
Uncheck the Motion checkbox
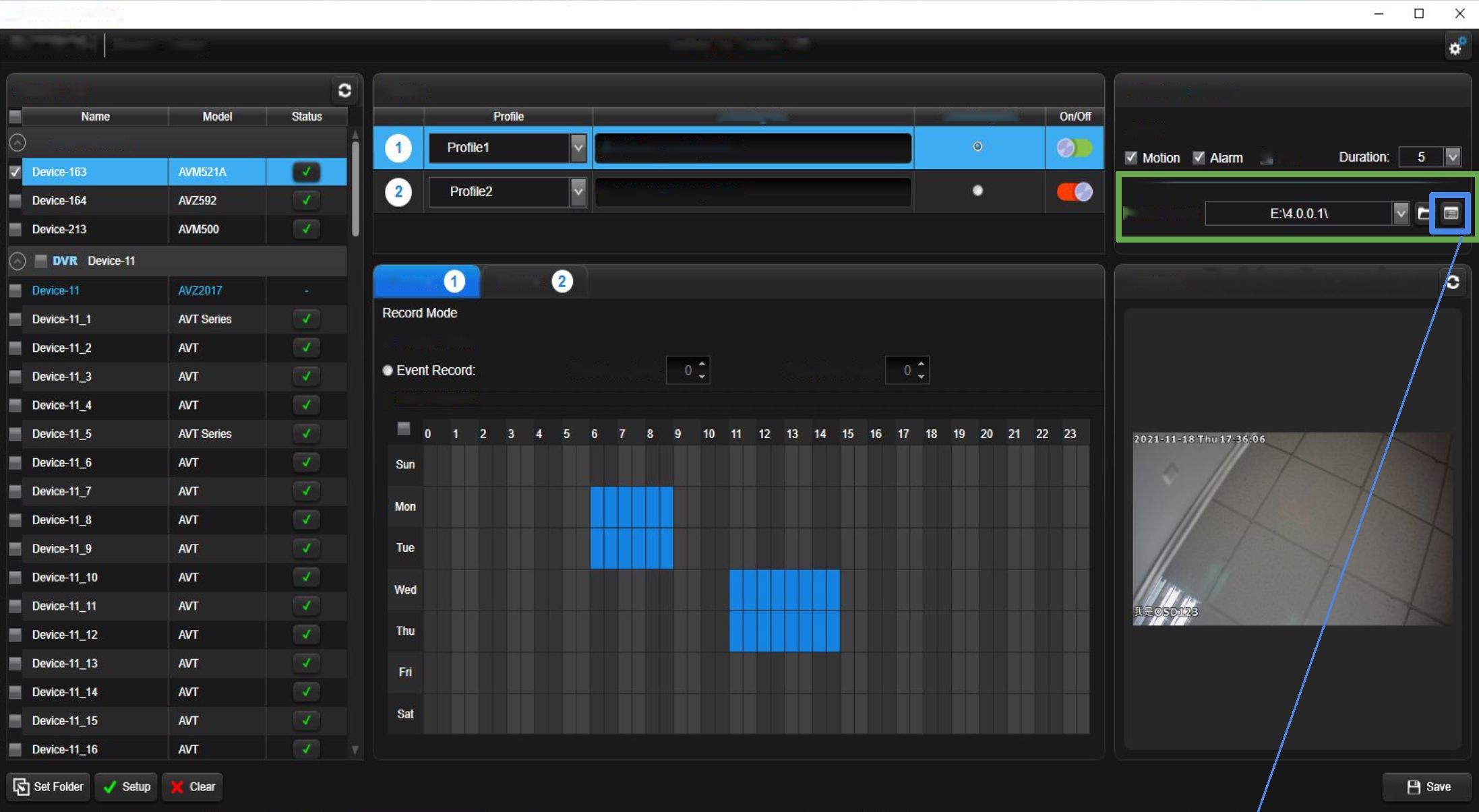(x=1131, y=158)
